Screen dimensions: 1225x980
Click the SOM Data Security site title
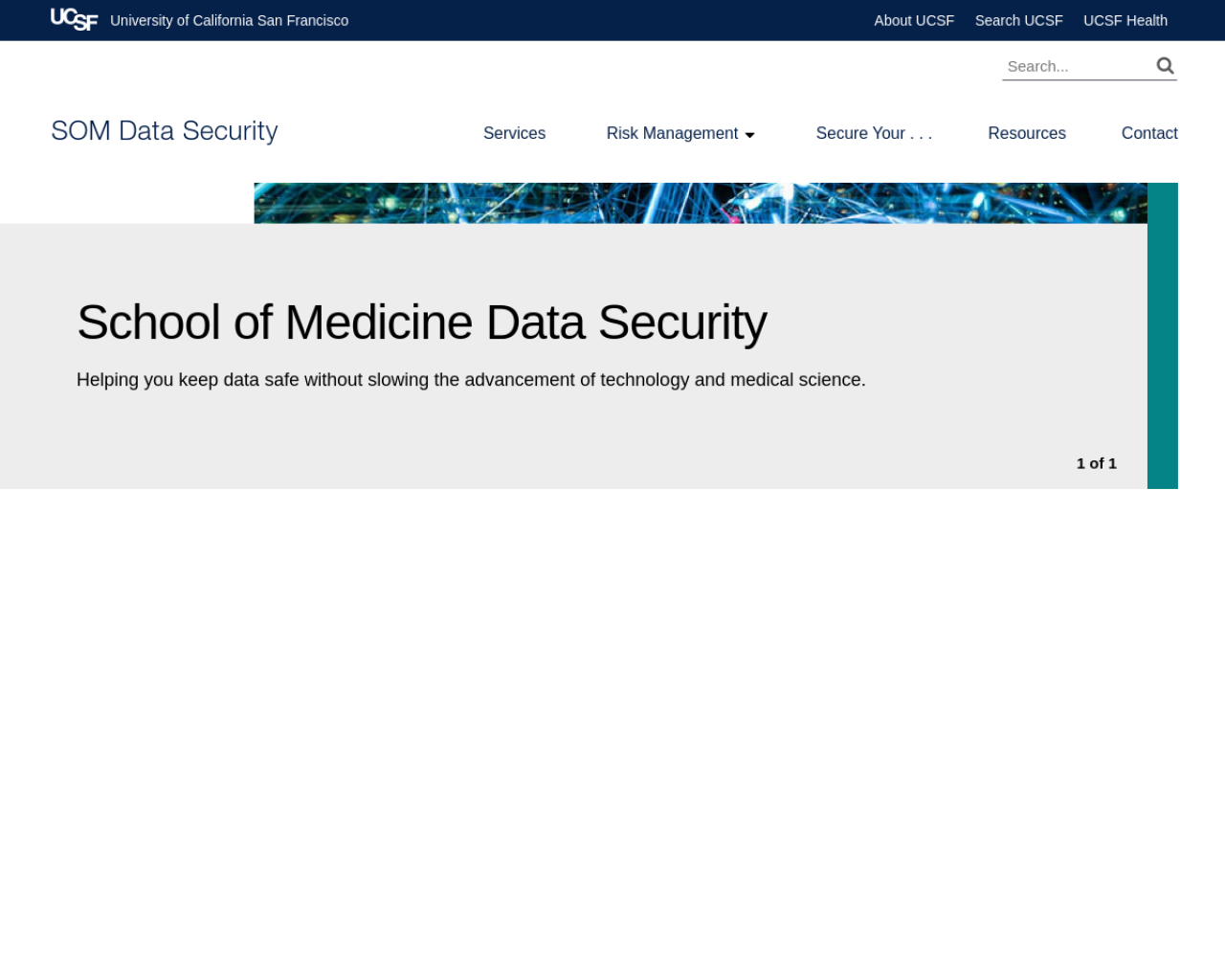pyautogui.click(x=165, y=130)
